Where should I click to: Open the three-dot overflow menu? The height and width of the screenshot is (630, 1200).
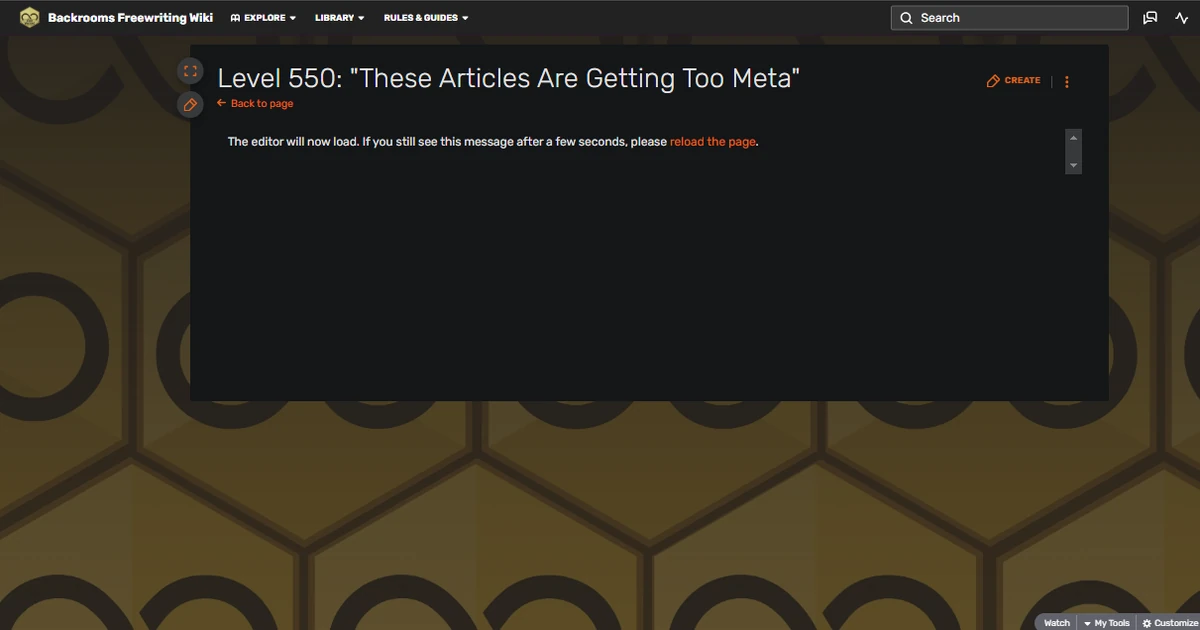(x=1066, y=81)
